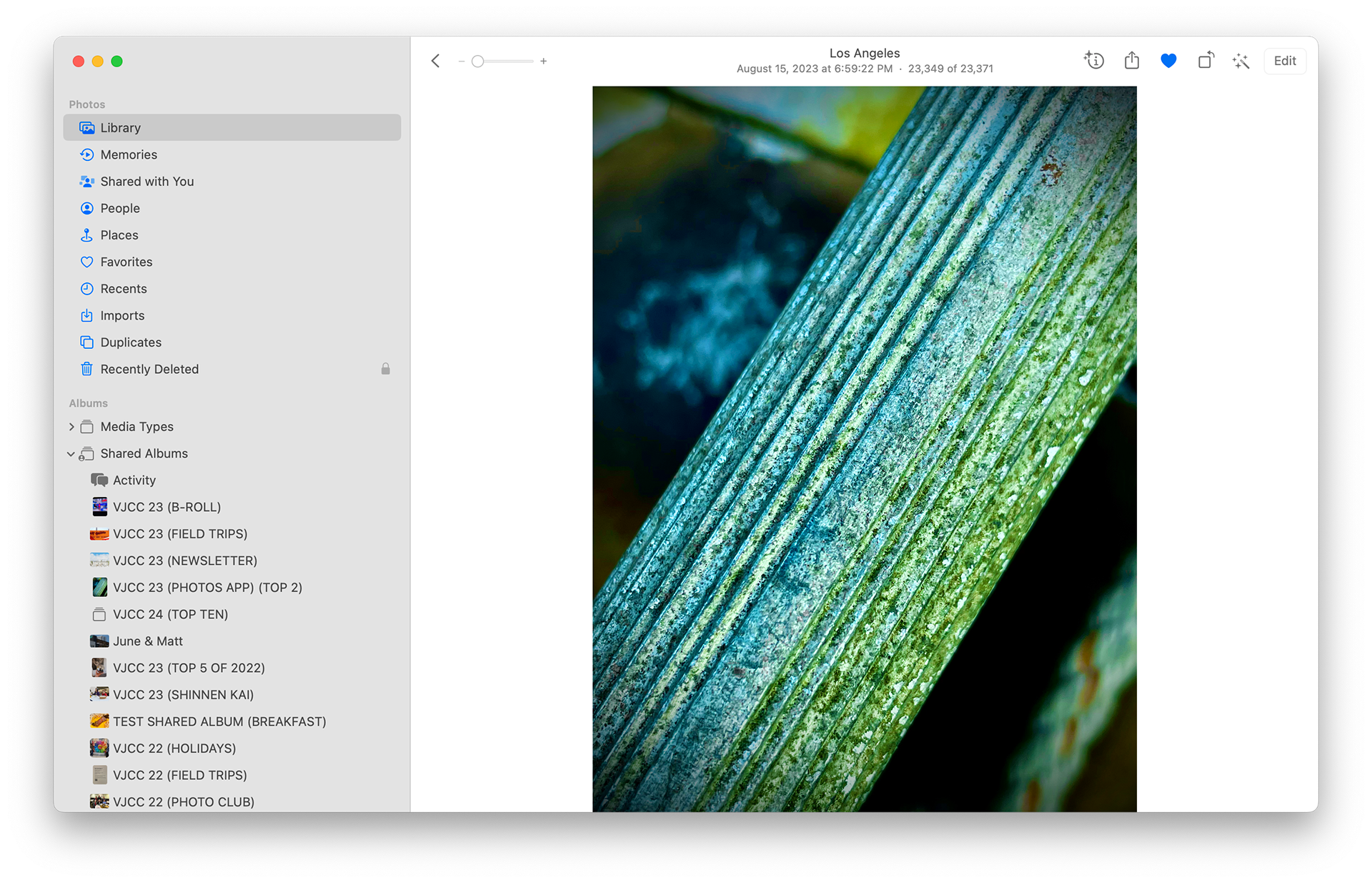The image size is (1372, 883).
Task: Click the green full-screen window button
Action: (117, 61)
